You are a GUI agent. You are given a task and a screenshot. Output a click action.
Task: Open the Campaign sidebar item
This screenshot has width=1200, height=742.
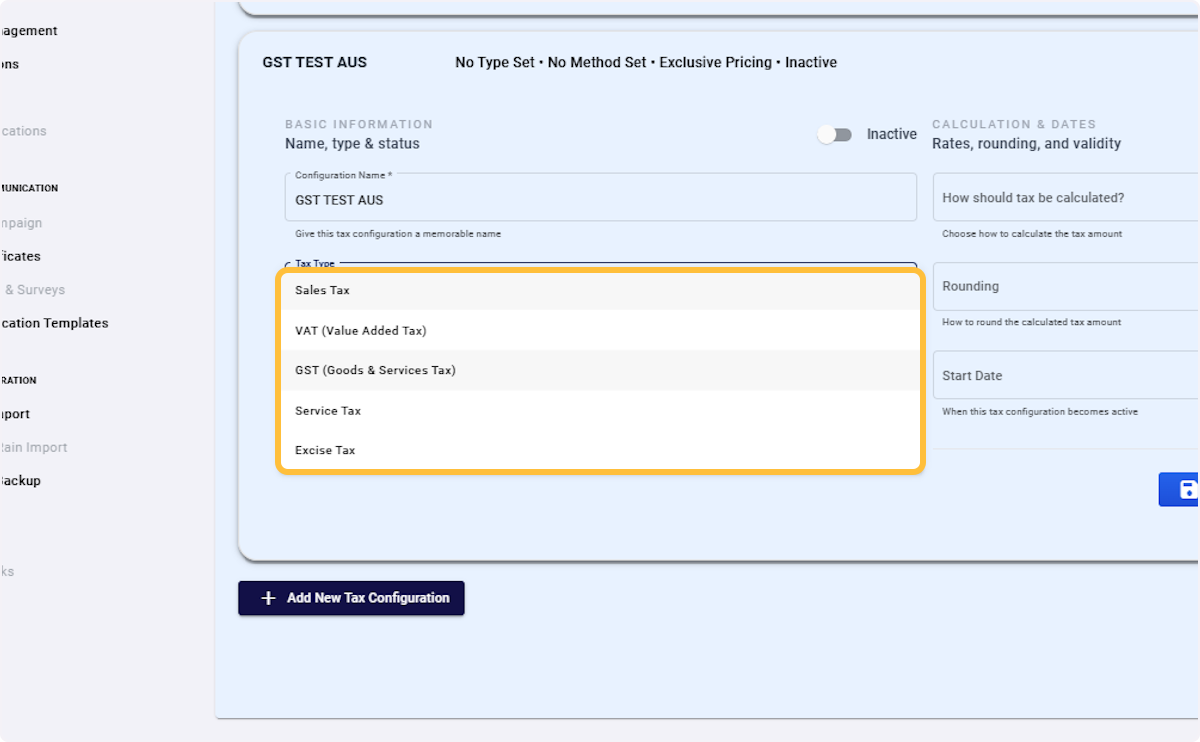(x=21, y=223)
